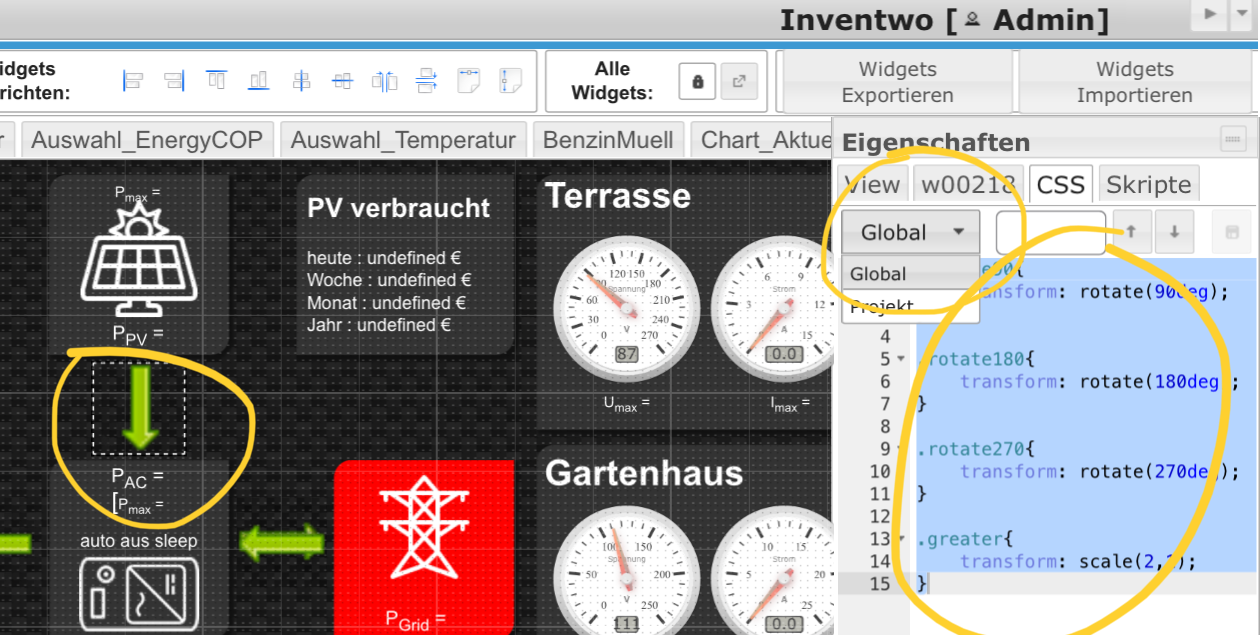The height and width of the screenshot is (635, 1260).
Task: Click the 'PV verbraucht' heading
Action: point(399,208)
